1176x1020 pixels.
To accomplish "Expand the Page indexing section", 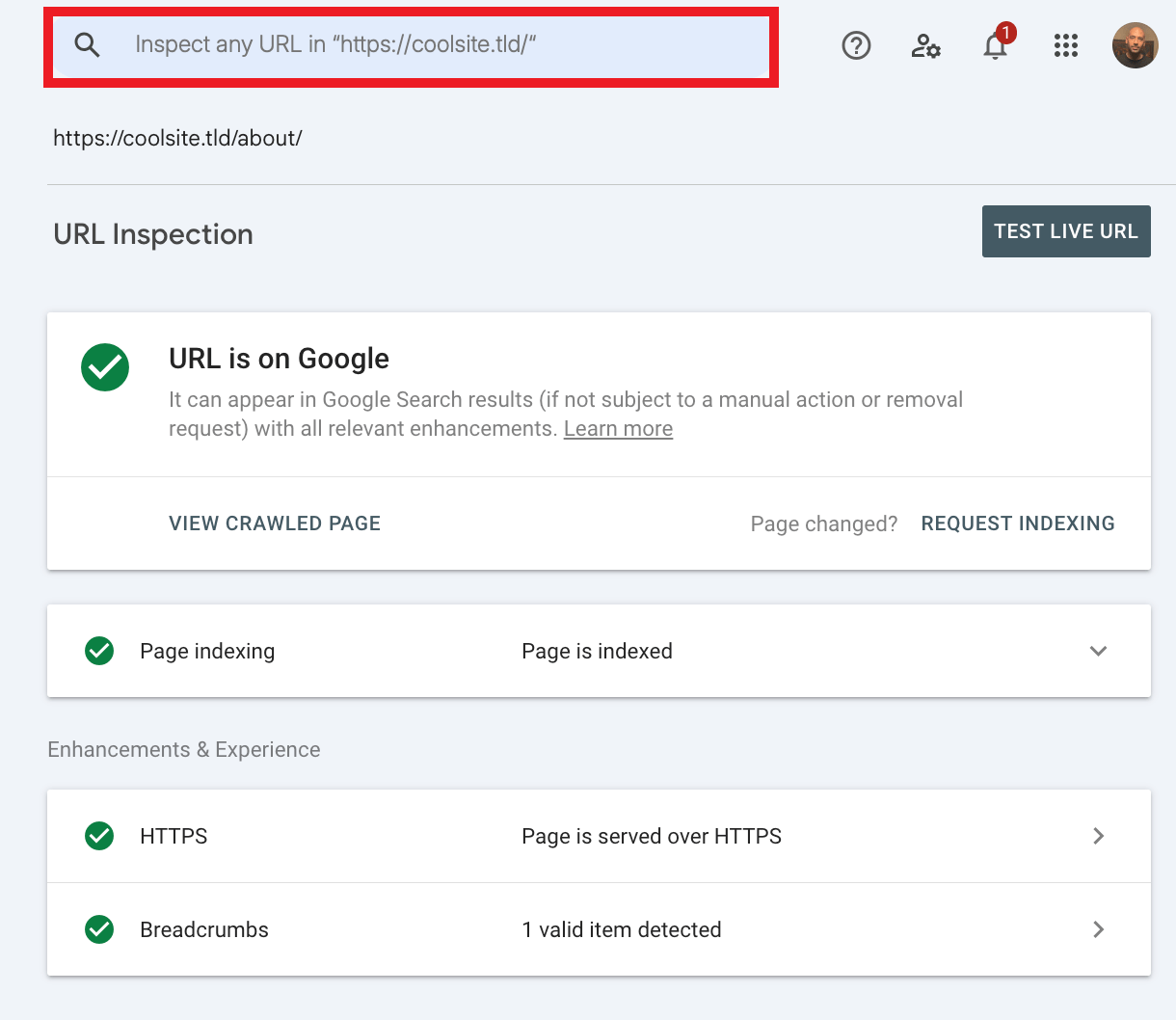I will click(x=1098, y=651).
